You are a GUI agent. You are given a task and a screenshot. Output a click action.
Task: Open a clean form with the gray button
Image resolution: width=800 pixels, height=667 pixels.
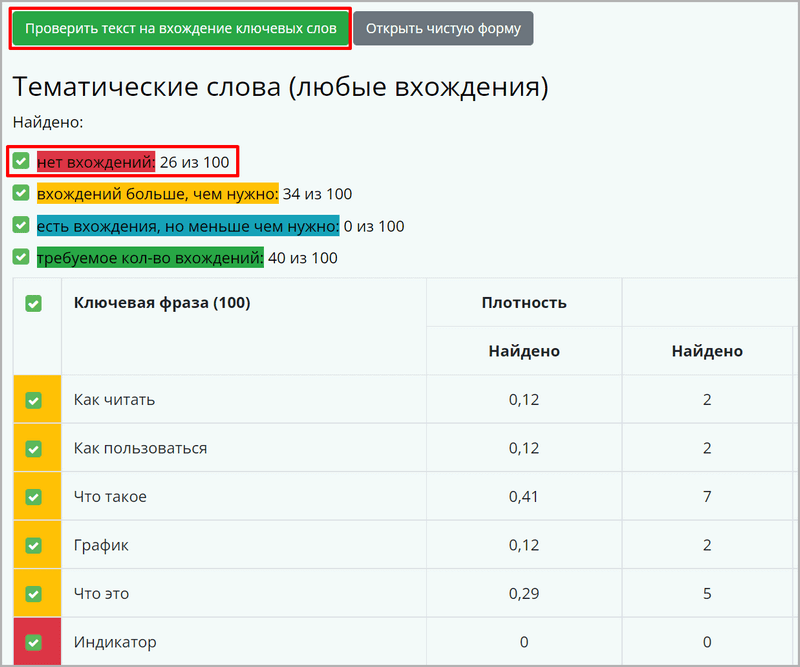pos(443,29)
